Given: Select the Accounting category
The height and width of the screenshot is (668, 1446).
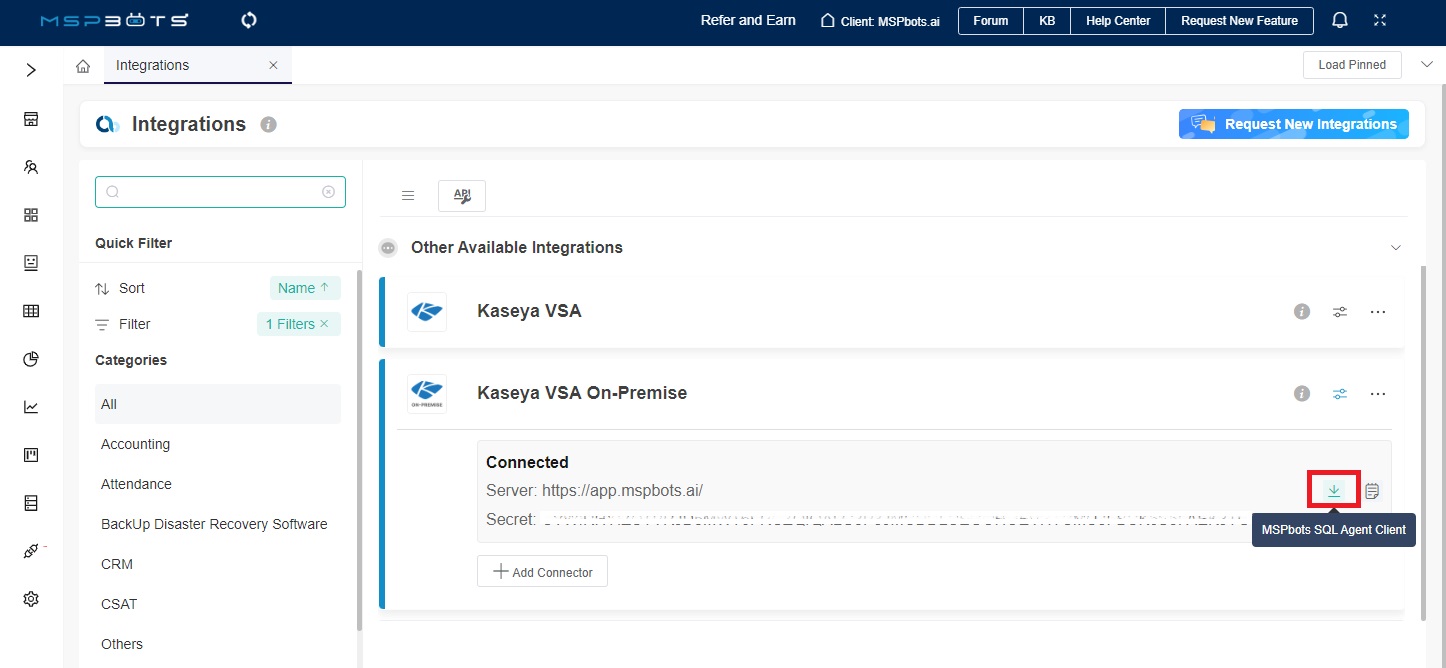Looking at the screenshot, I should pyautogui.click(x=136, y=444).
